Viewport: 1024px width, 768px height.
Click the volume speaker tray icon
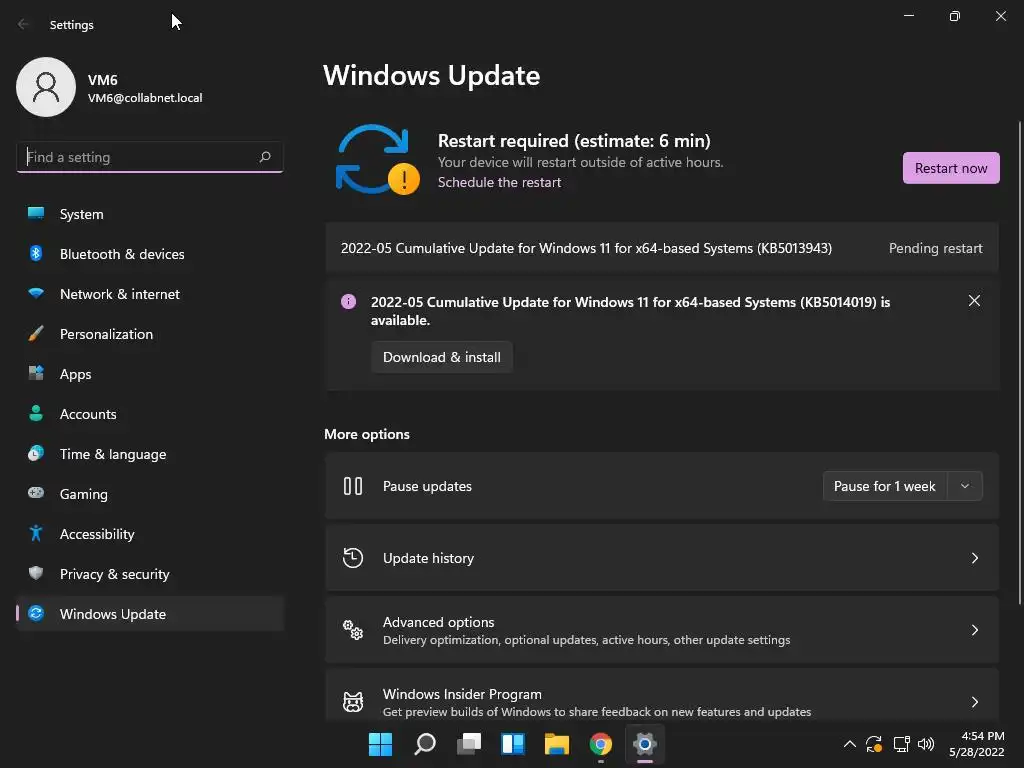926,744
